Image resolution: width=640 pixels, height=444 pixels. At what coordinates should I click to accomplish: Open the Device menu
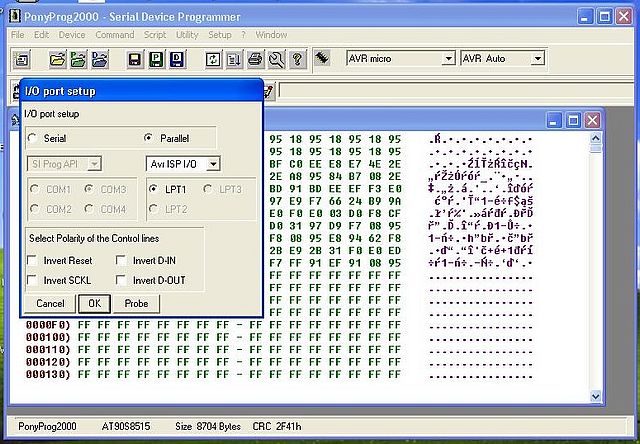click(x=72, y=35)
